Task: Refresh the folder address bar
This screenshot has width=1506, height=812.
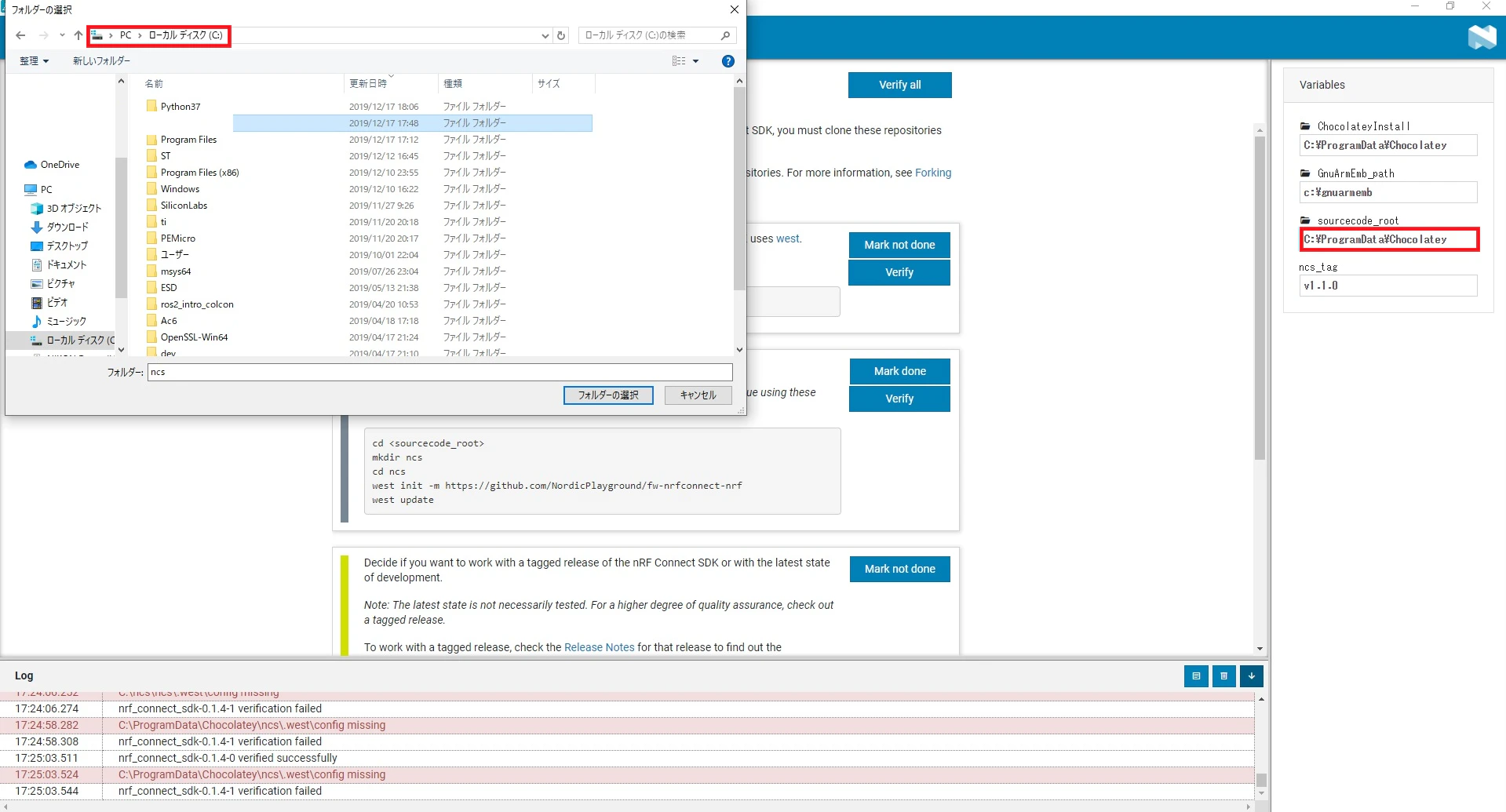Action: point(561,35)
